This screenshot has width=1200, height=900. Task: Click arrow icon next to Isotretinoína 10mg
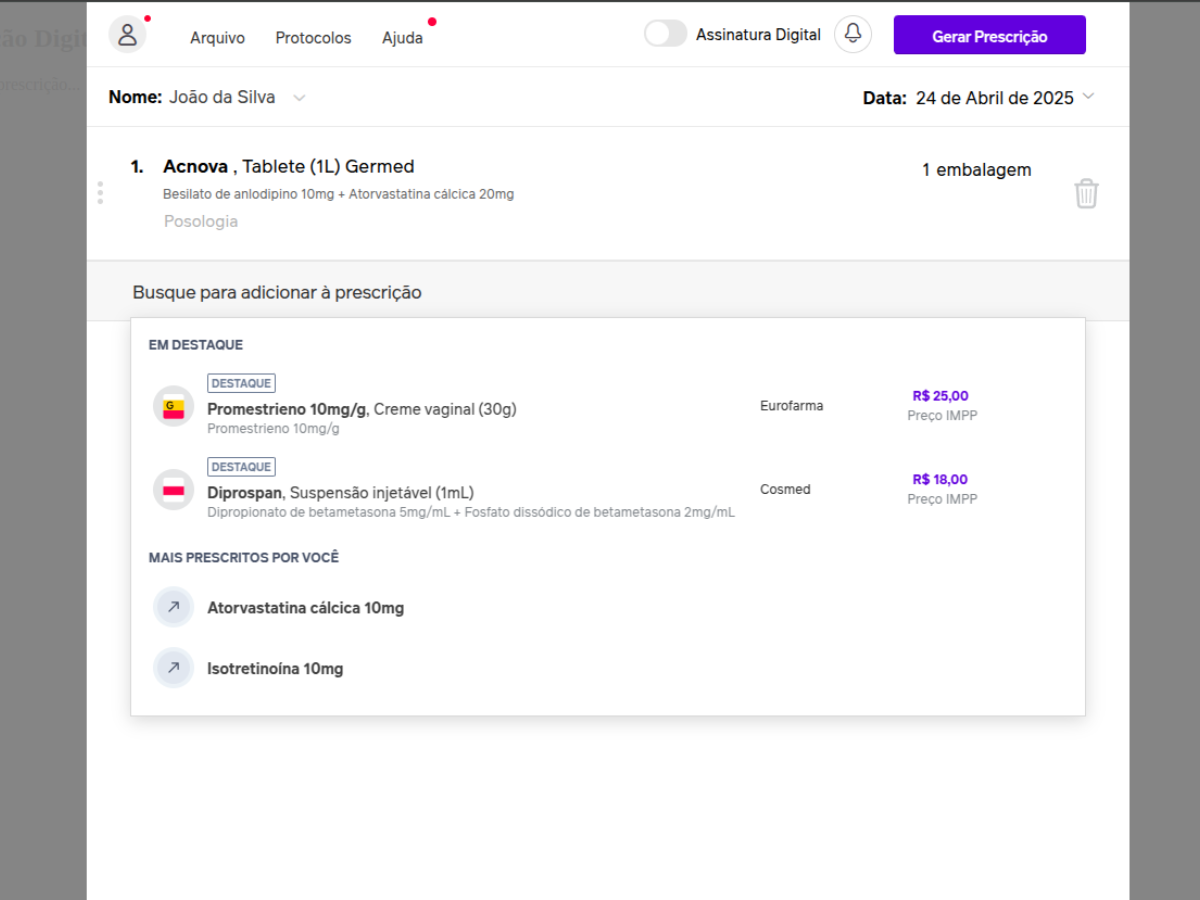pos(173,668)
